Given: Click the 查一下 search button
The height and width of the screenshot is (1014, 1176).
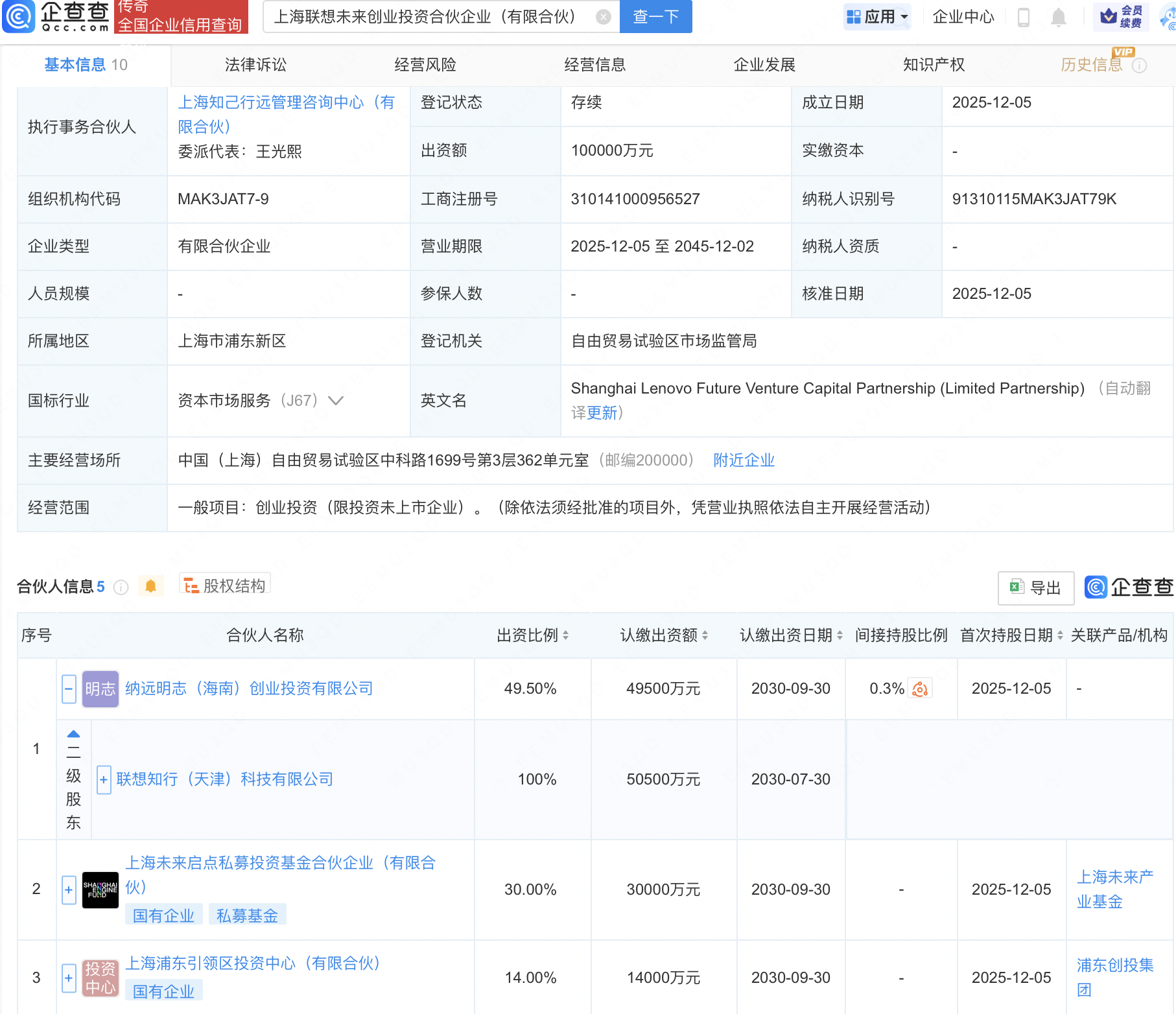Looking at the screenshot, I should [x=655, y=17].
